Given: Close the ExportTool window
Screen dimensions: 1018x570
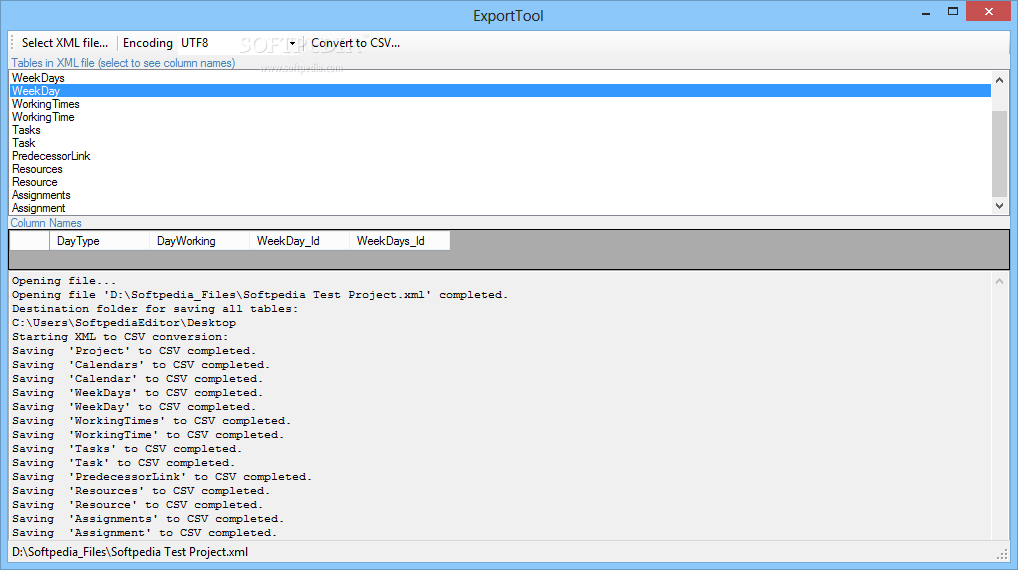Looking at the screenshot, I should coord(988,12).
